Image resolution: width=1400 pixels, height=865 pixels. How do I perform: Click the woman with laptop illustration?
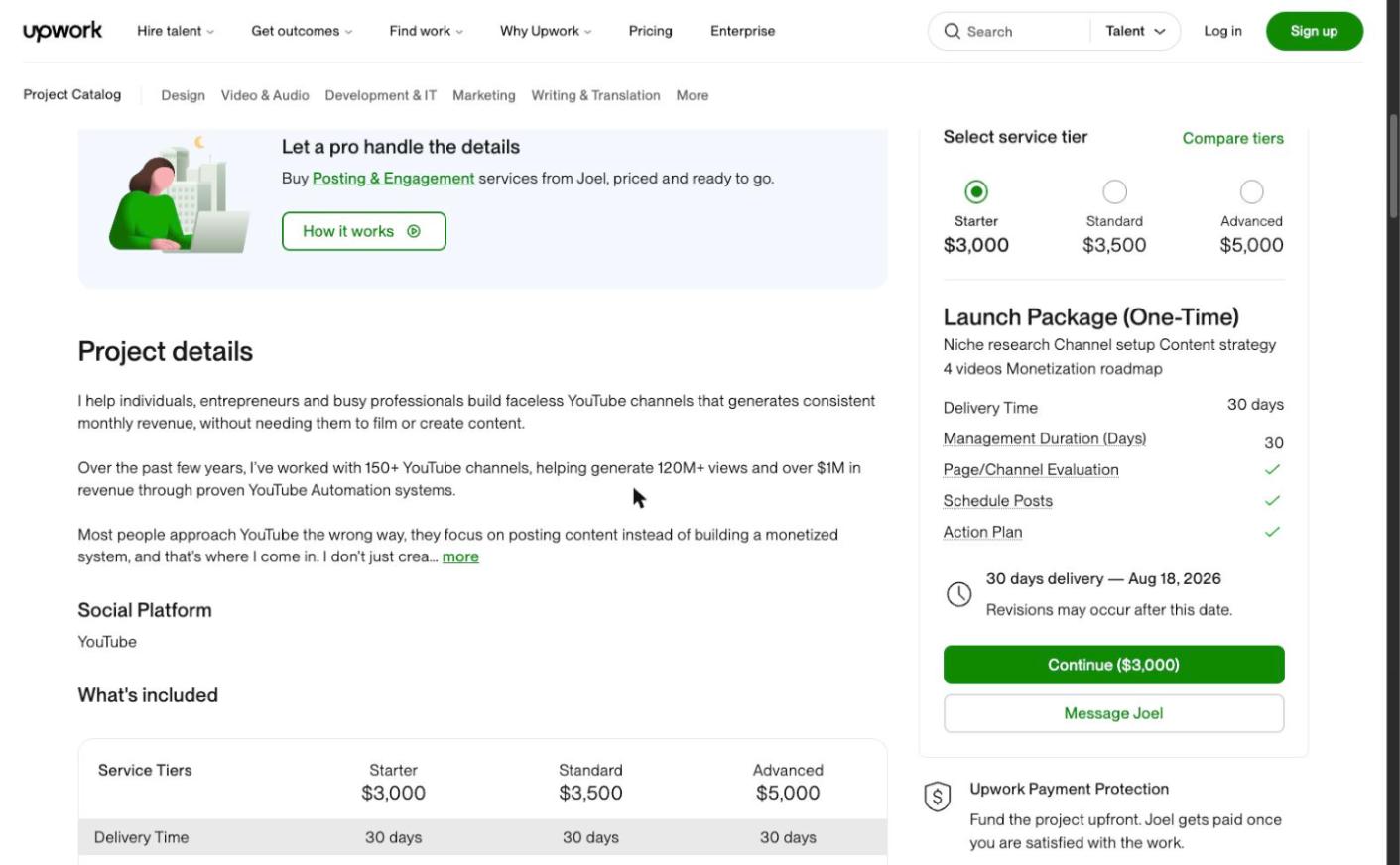(x=179, y=195)
